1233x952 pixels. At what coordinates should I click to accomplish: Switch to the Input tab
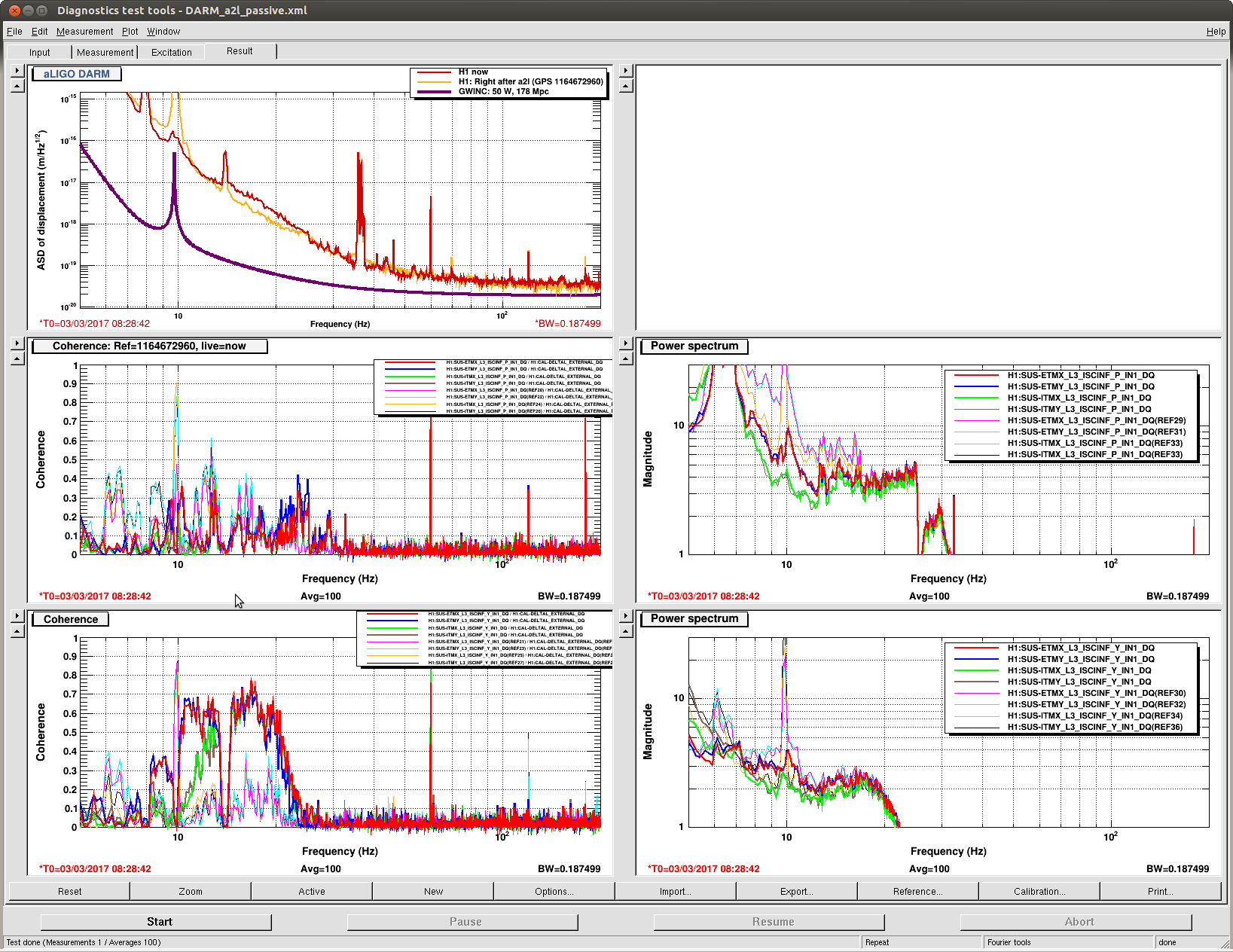(x=40, y=53)
